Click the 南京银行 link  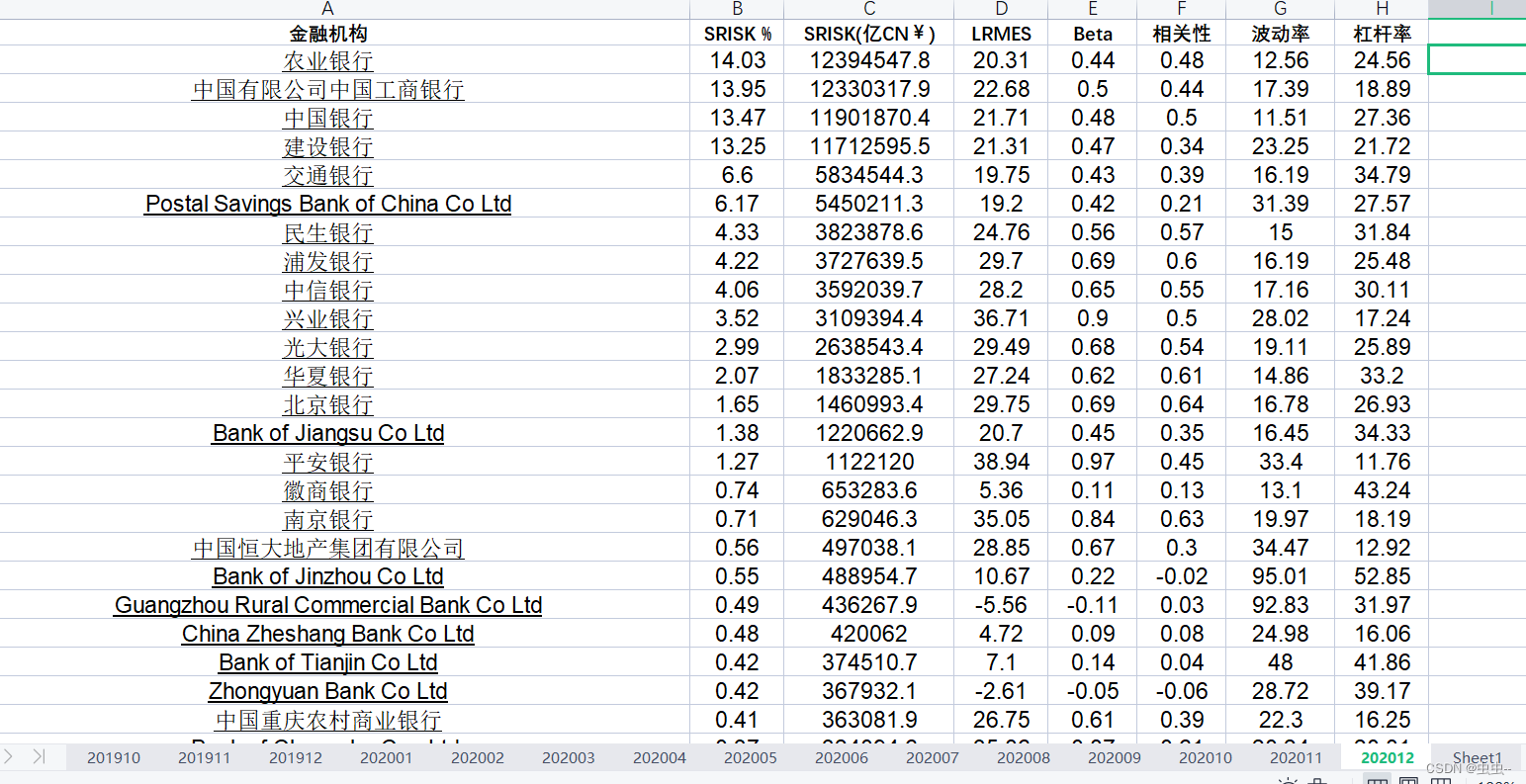point(328,520)
